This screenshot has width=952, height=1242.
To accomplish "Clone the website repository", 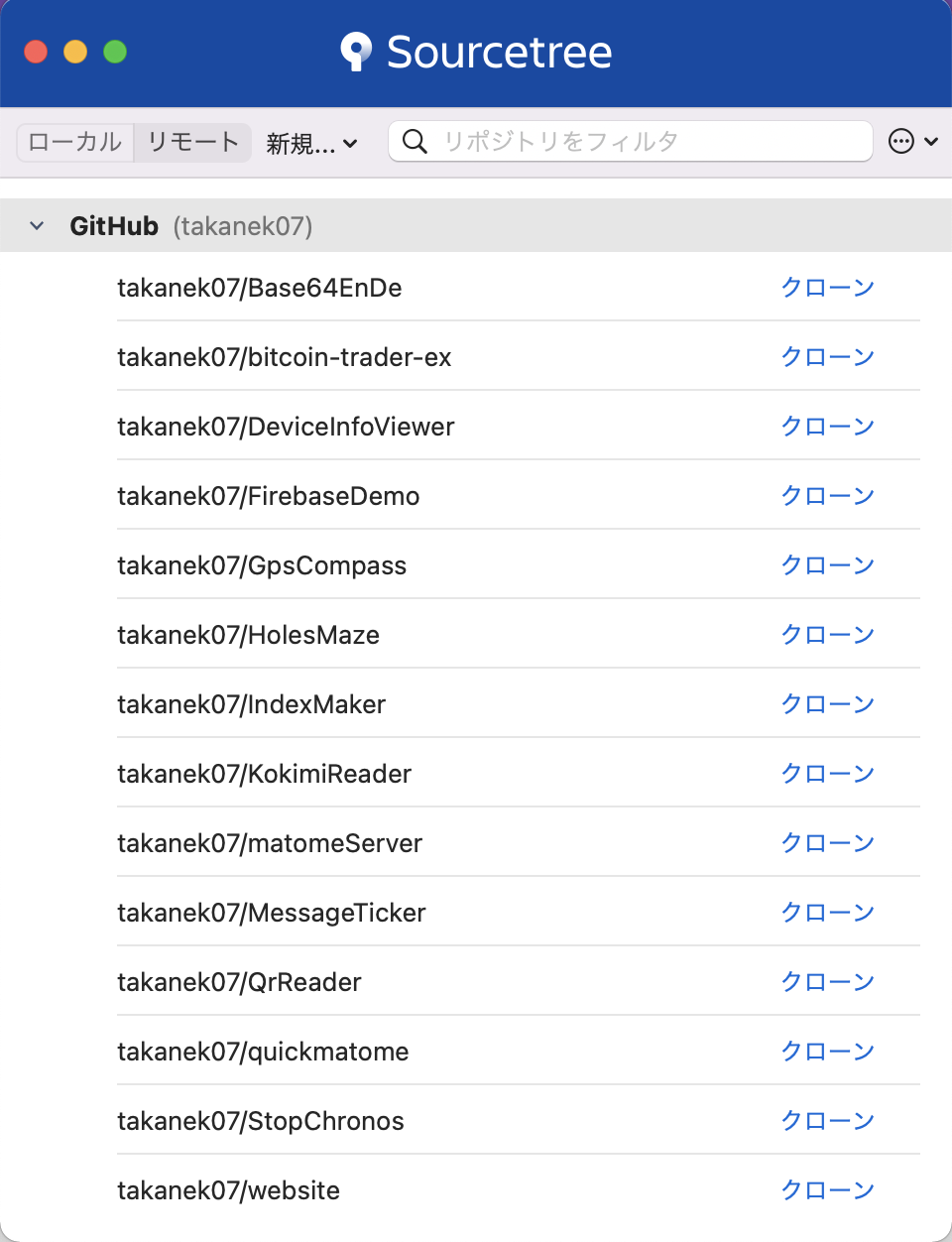I will point(827,1190).
